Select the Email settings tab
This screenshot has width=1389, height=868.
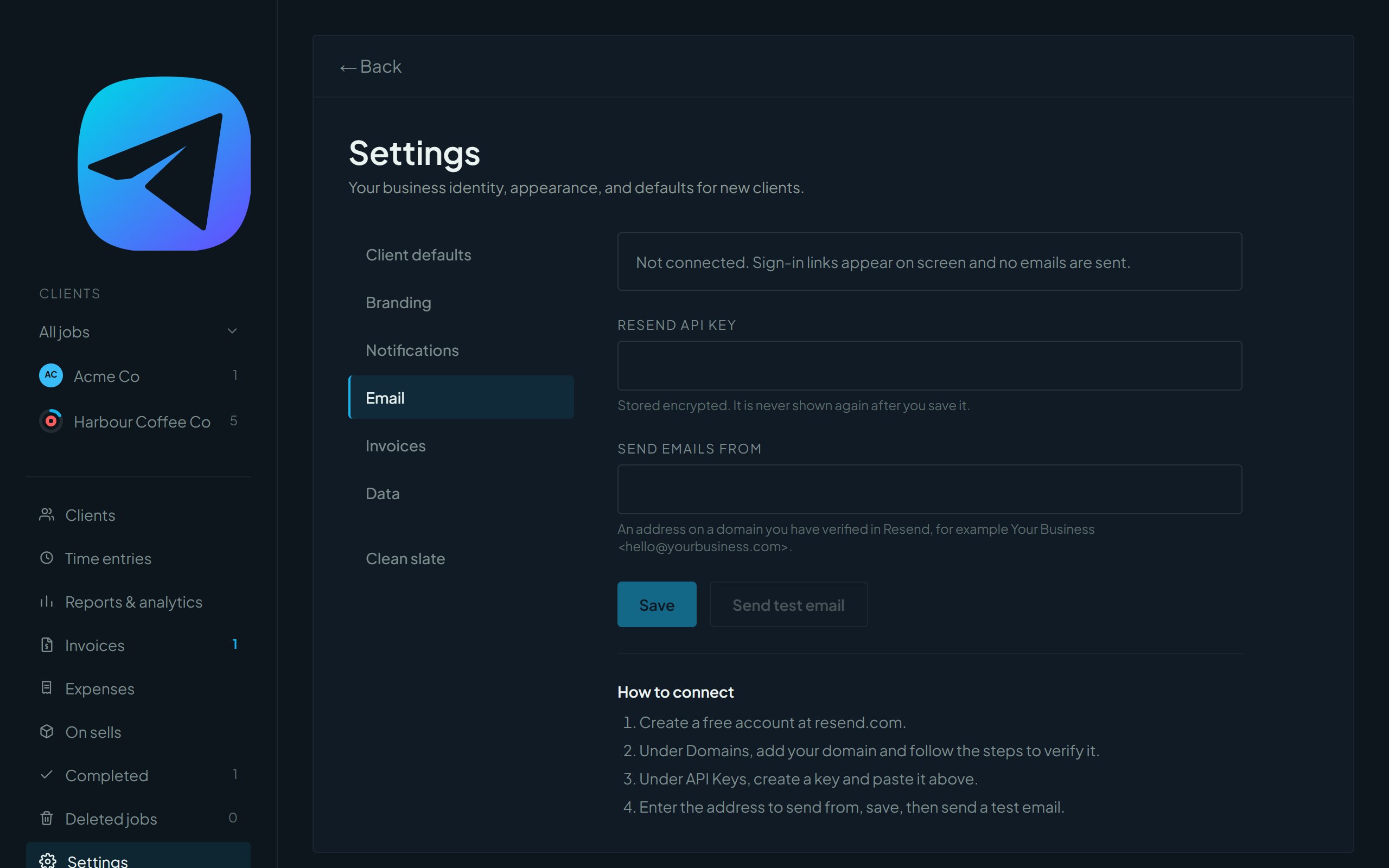click(x=461, y=397)
